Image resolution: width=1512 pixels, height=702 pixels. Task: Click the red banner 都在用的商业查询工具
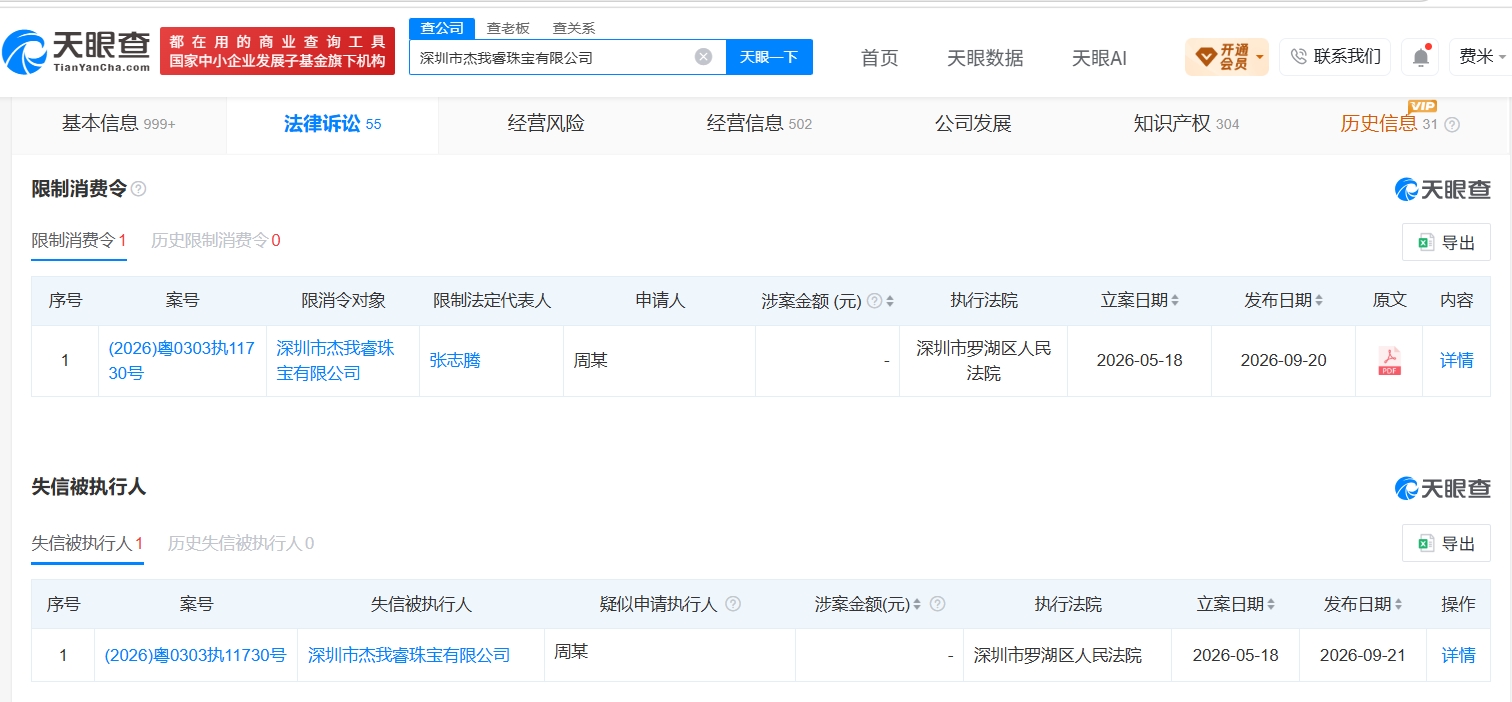pyautogui.click(x=277, y=51)
